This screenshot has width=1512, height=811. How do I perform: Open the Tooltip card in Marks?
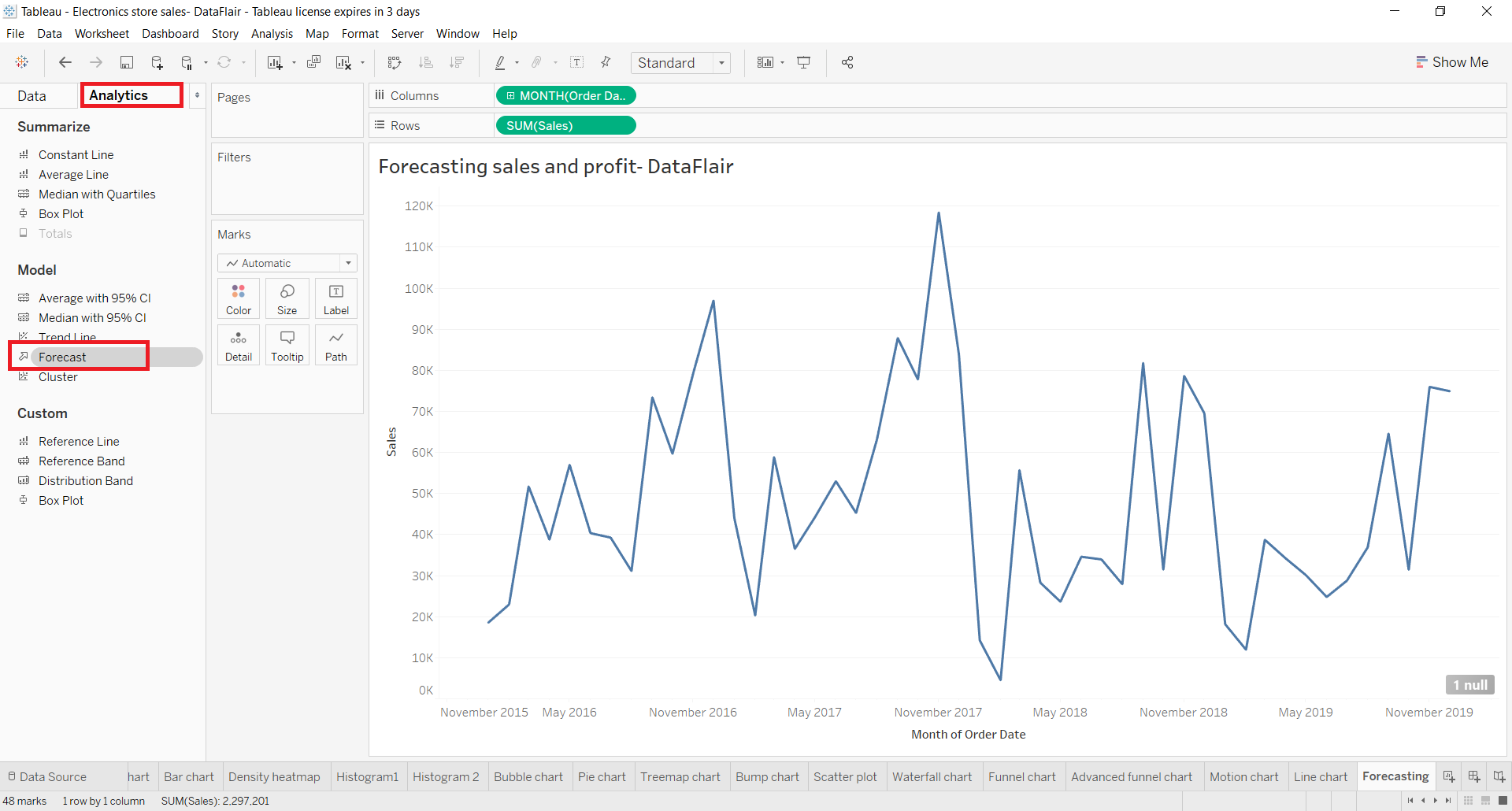[287, 346]
